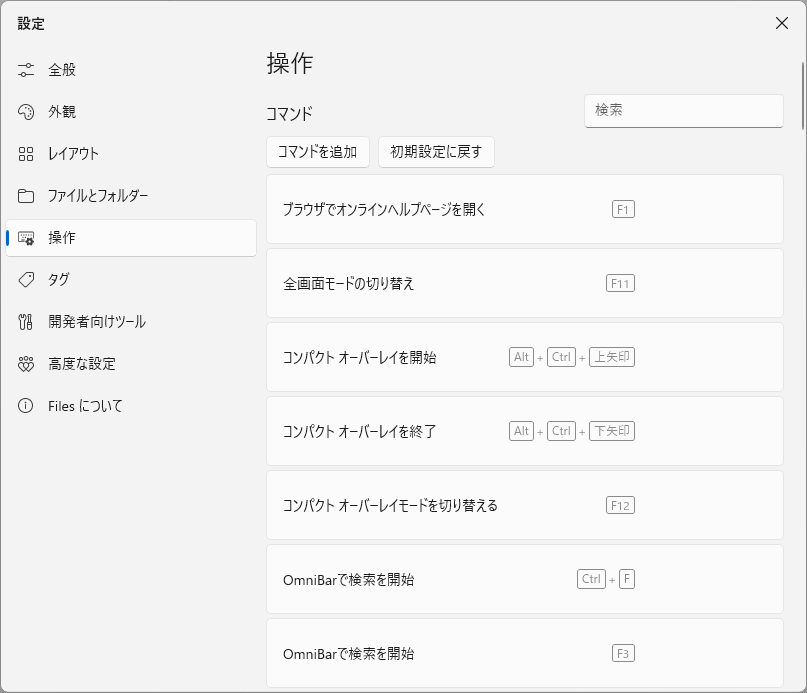Click the F1 key badge

(623, 210)
